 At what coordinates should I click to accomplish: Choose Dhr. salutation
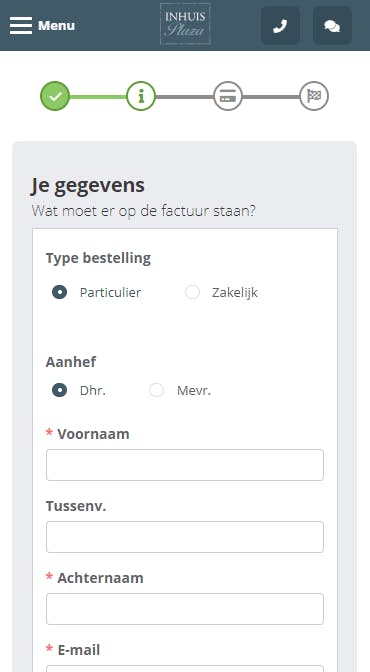60,390
